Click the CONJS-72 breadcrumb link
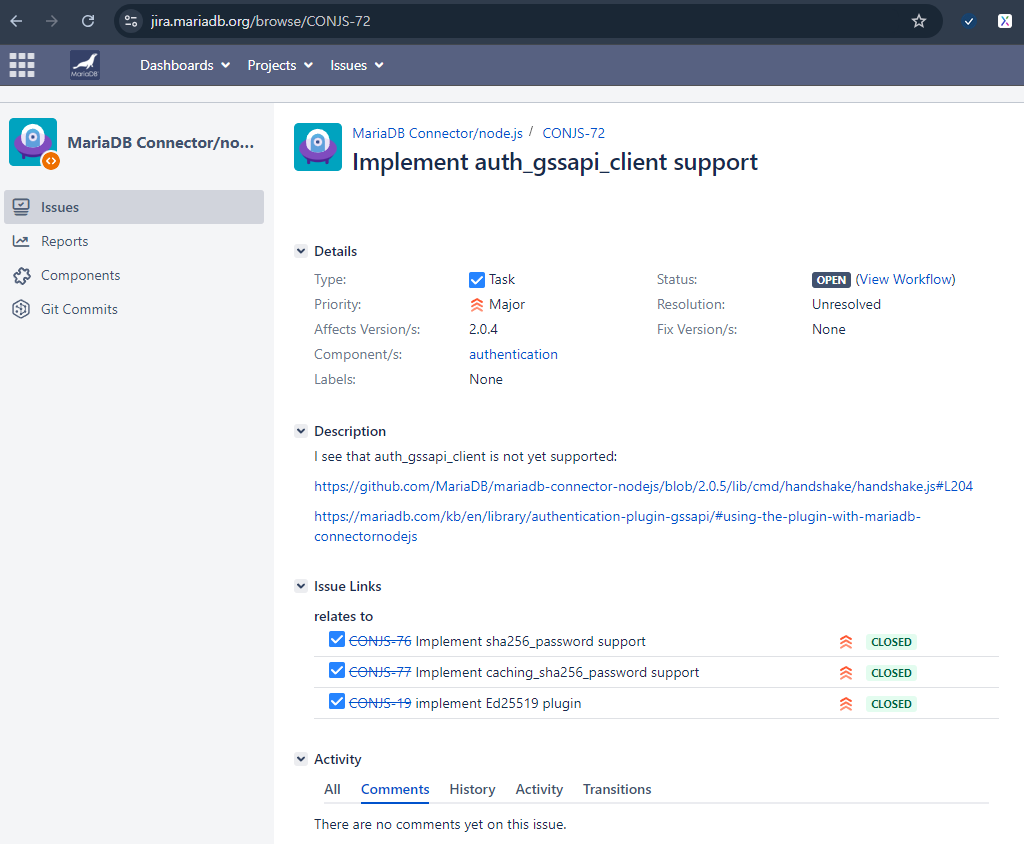This screenshot has width=1024, height=844. click(x=573, y=133)
